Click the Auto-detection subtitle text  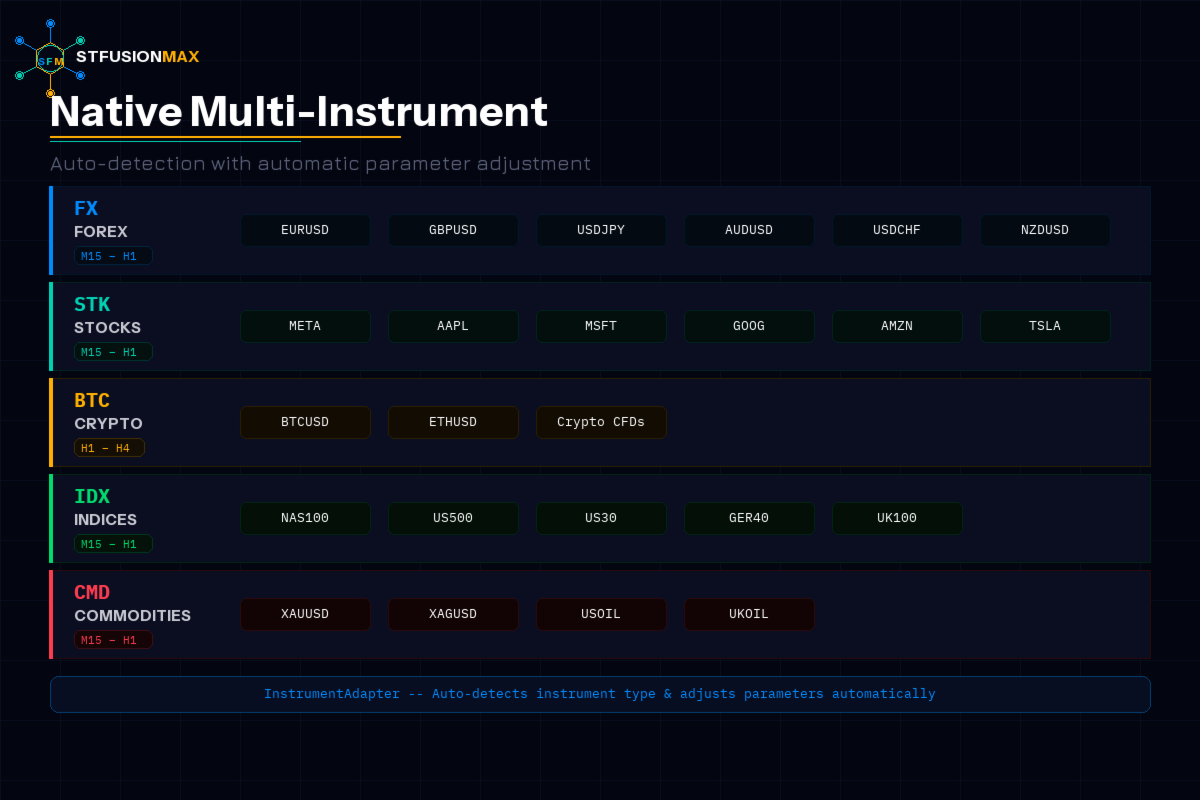(320, 163)
